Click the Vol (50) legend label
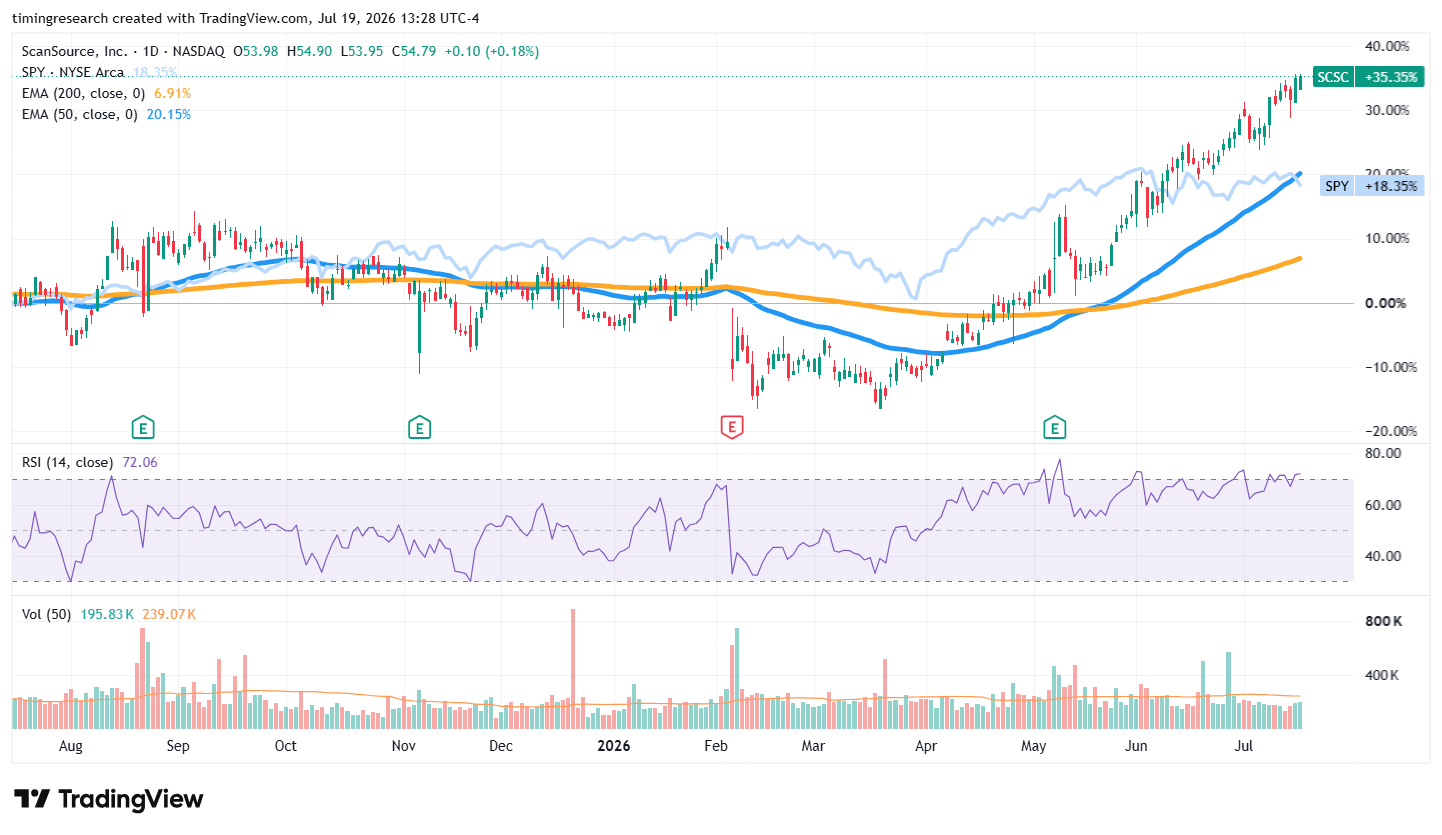 click(46, 614)
